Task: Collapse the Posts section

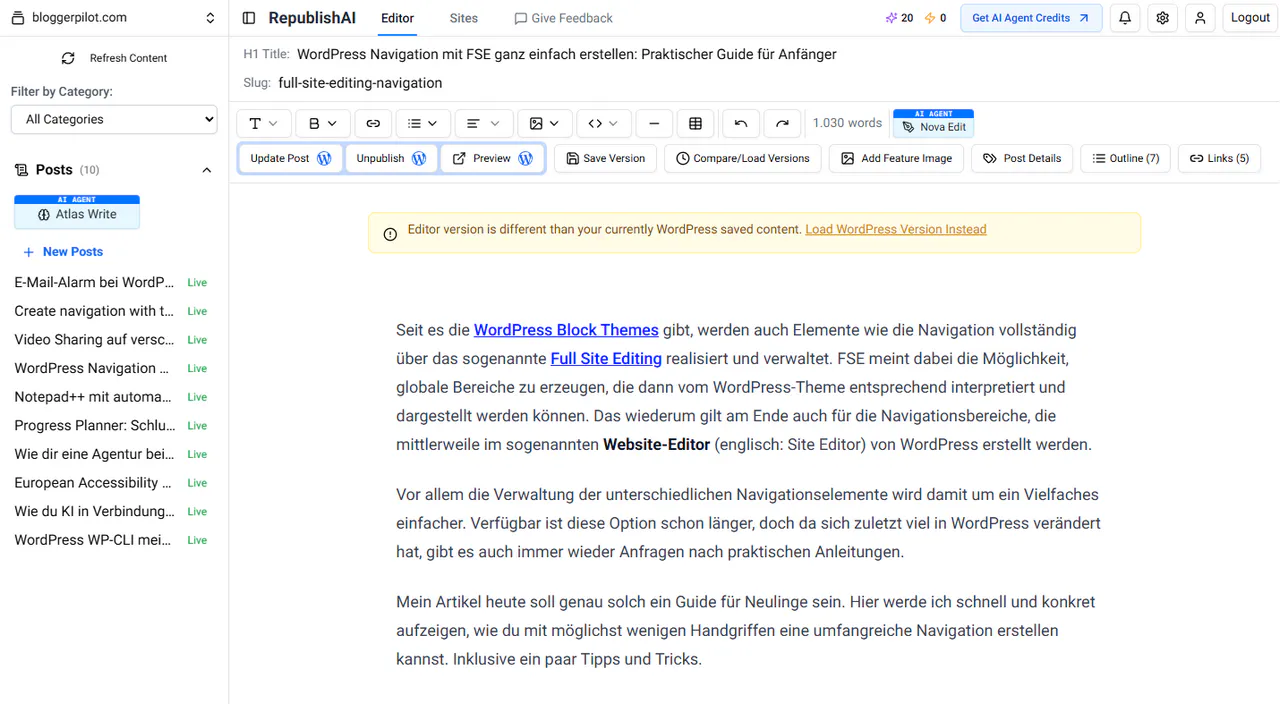Action: coord(207,170)
